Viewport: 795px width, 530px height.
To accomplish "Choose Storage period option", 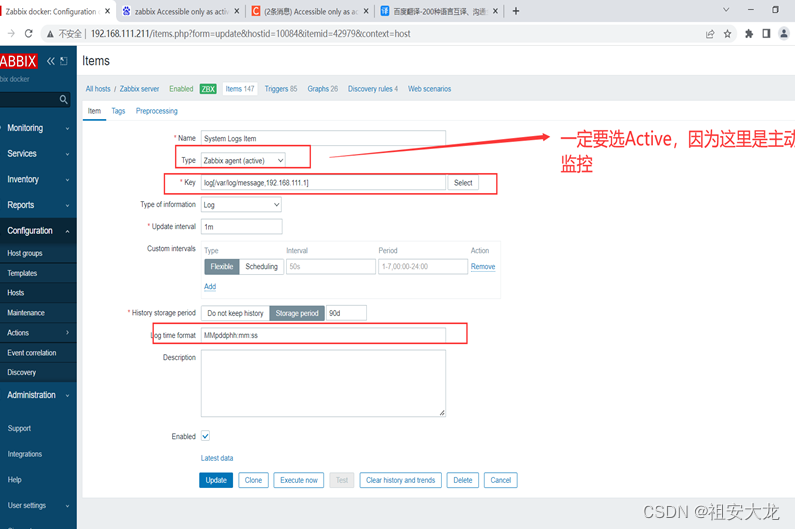I will (x=297, y=313).
